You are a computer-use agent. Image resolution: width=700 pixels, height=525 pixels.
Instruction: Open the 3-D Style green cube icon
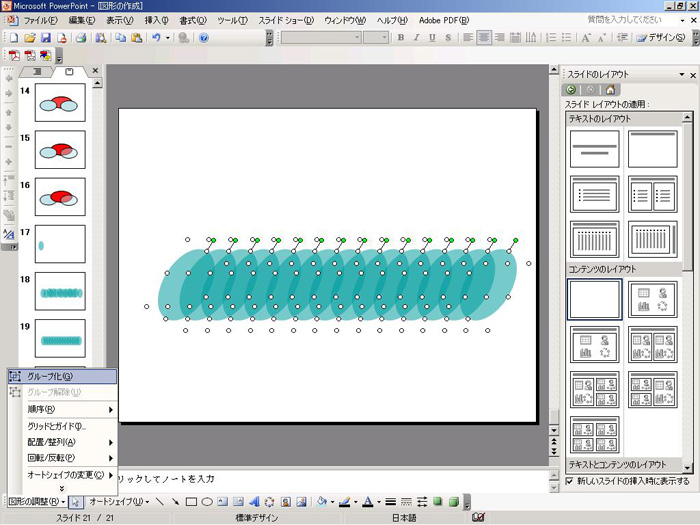pyautogui.click(x=454, y=502)
